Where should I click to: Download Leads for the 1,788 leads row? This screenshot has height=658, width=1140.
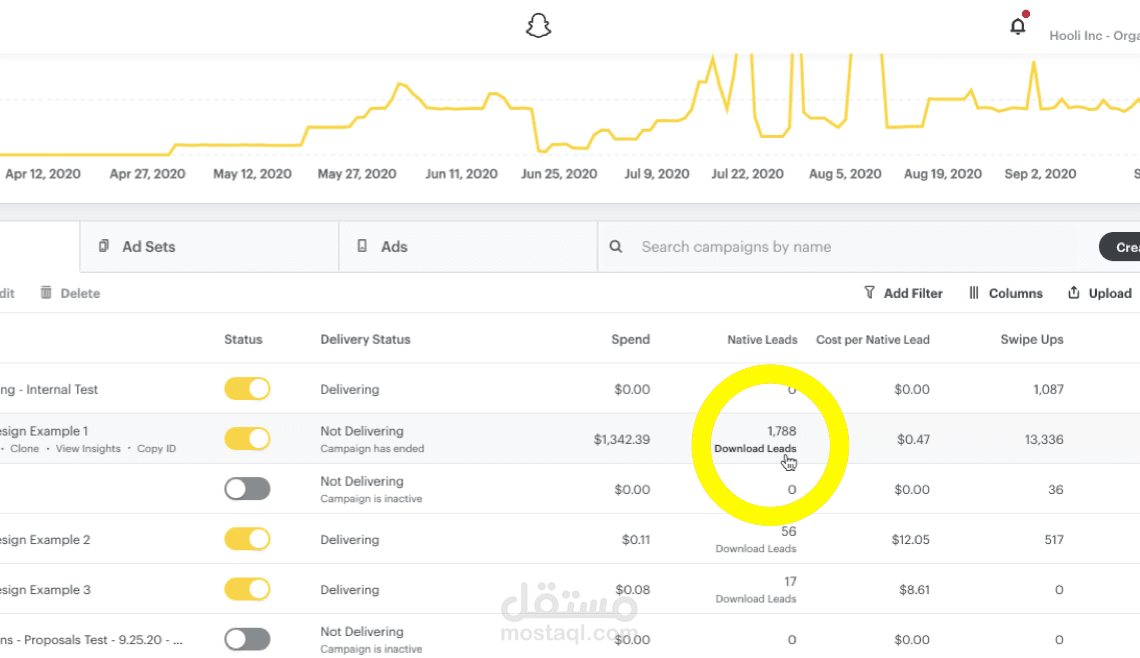click(x=755, y=449)
